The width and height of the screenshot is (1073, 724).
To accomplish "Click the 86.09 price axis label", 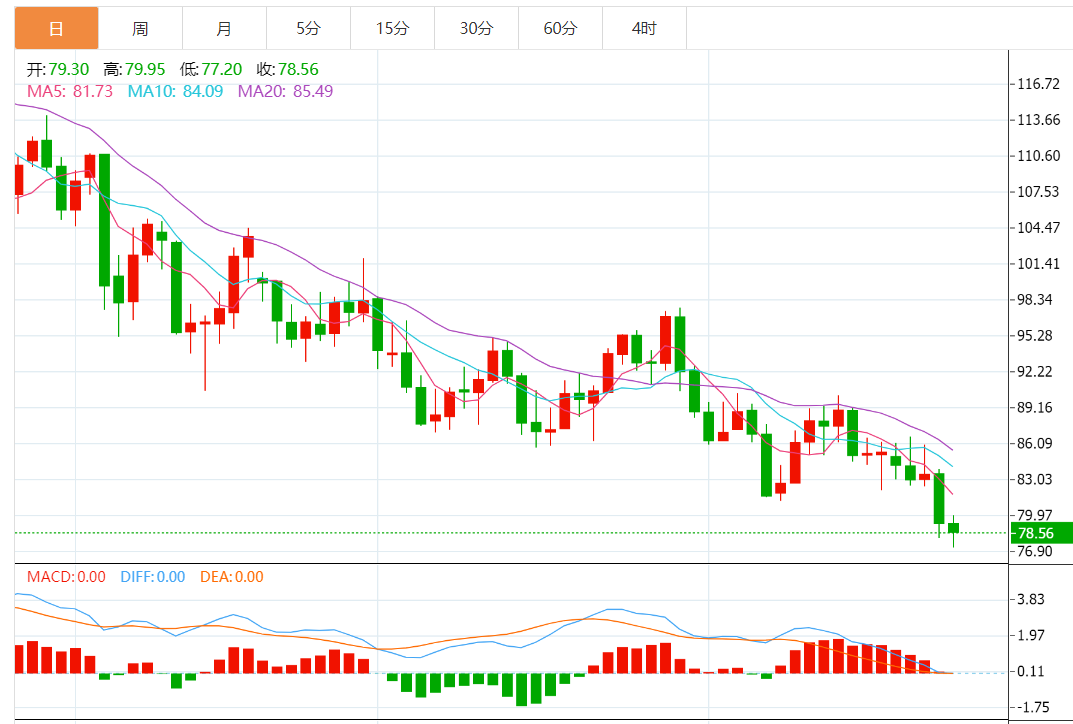I will coord(1035,443).
